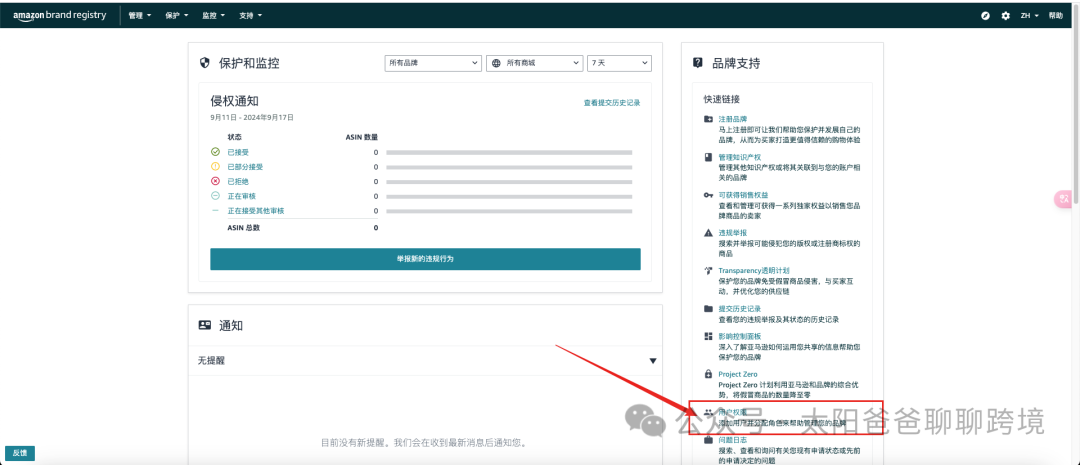1080x465 pixels.
Task: Open the 管理知识产权 quick link
Action: [740, 157]
